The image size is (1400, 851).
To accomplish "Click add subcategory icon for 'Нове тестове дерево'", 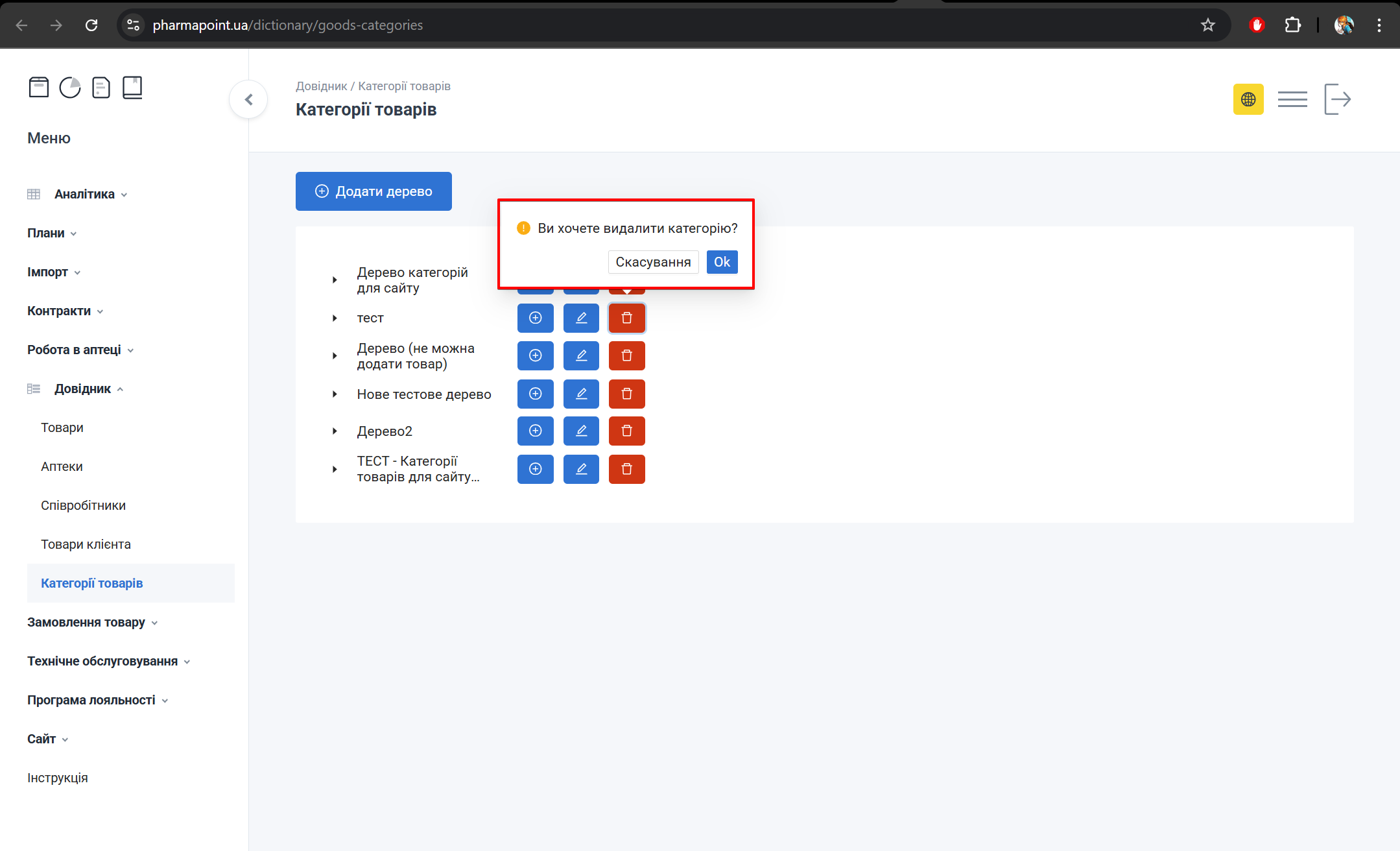I will [535, 394].
